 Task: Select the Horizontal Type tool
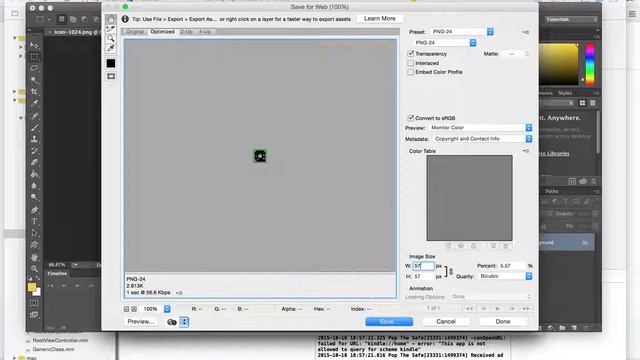[x=34, y=222]
